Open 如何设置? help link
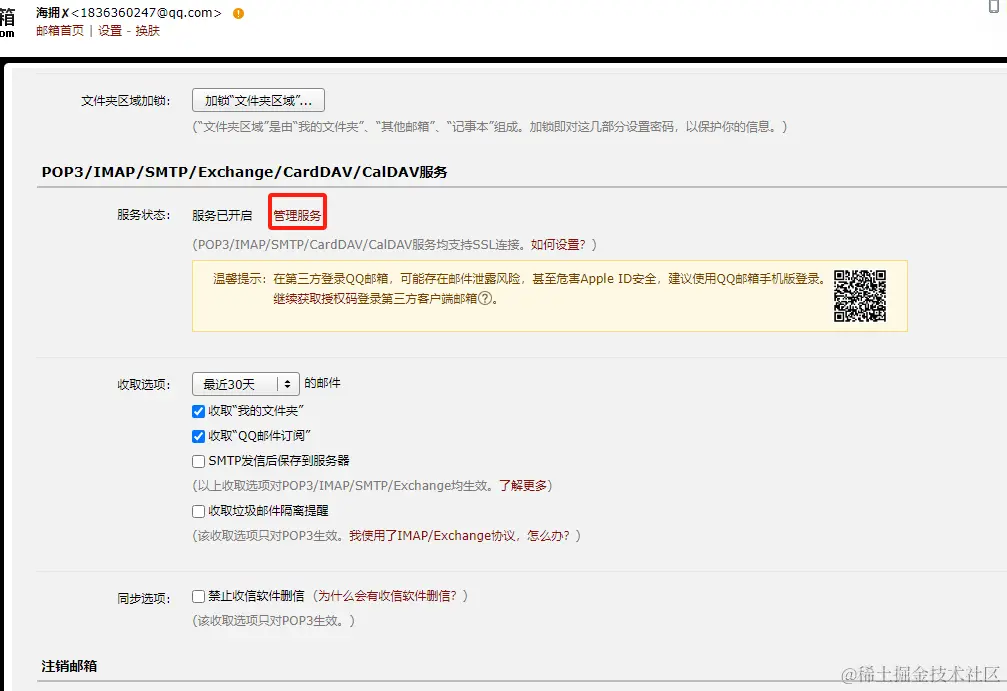 [558, 245]
